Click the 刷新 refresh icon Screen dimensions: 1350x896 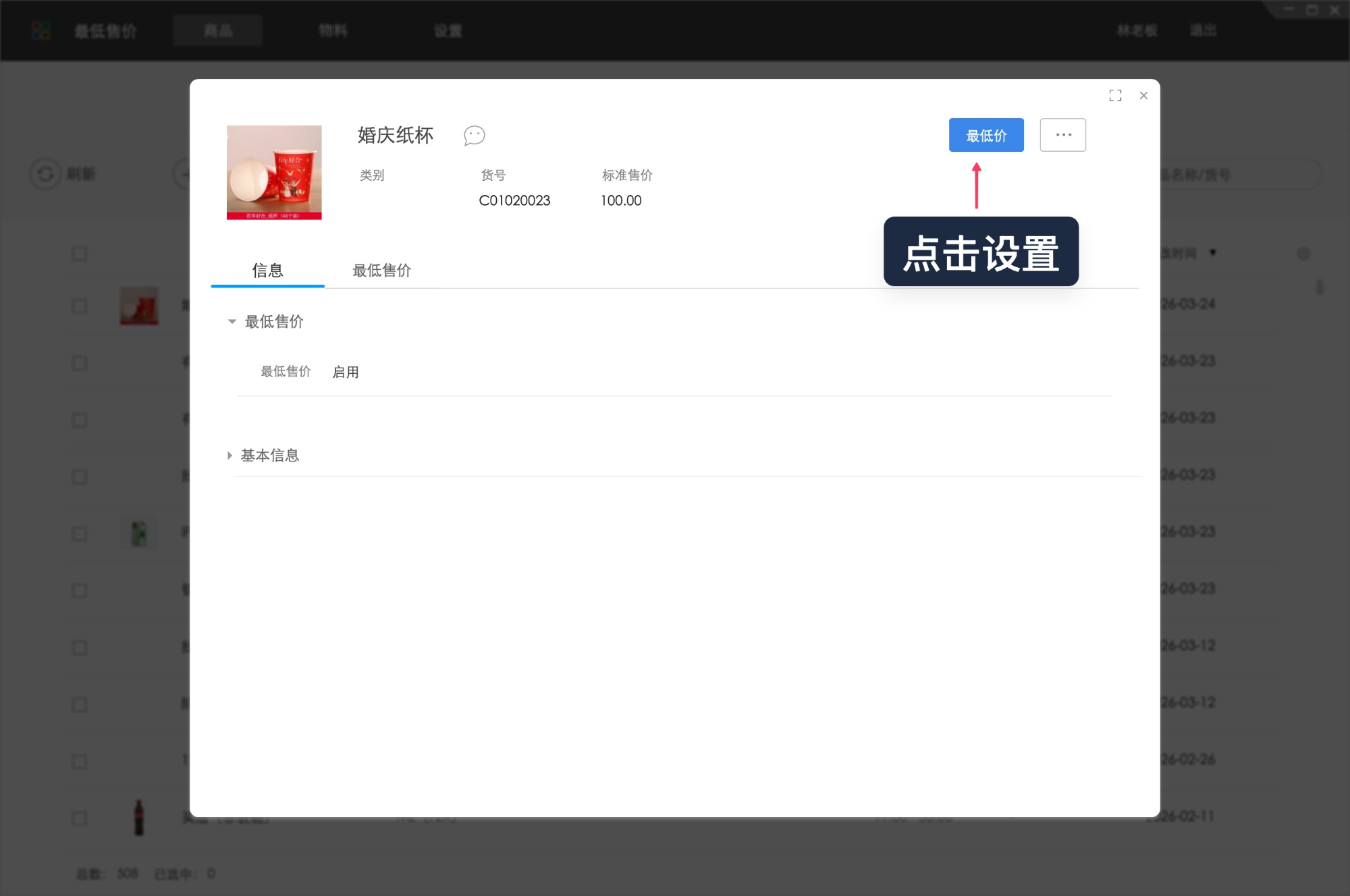pos(45,174)
